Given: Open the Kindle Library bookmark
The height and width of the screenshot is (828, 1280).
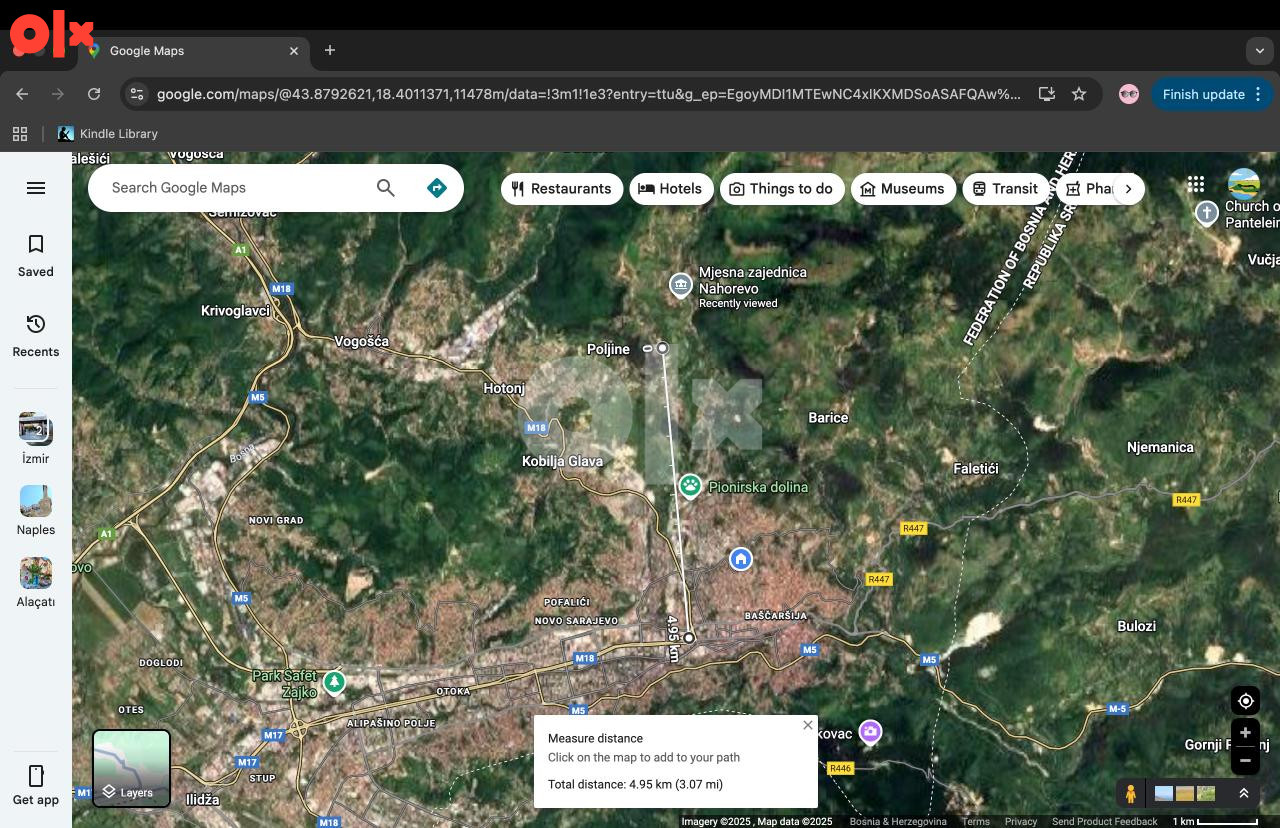Looking at the screenshot, I should pos(108,133).
